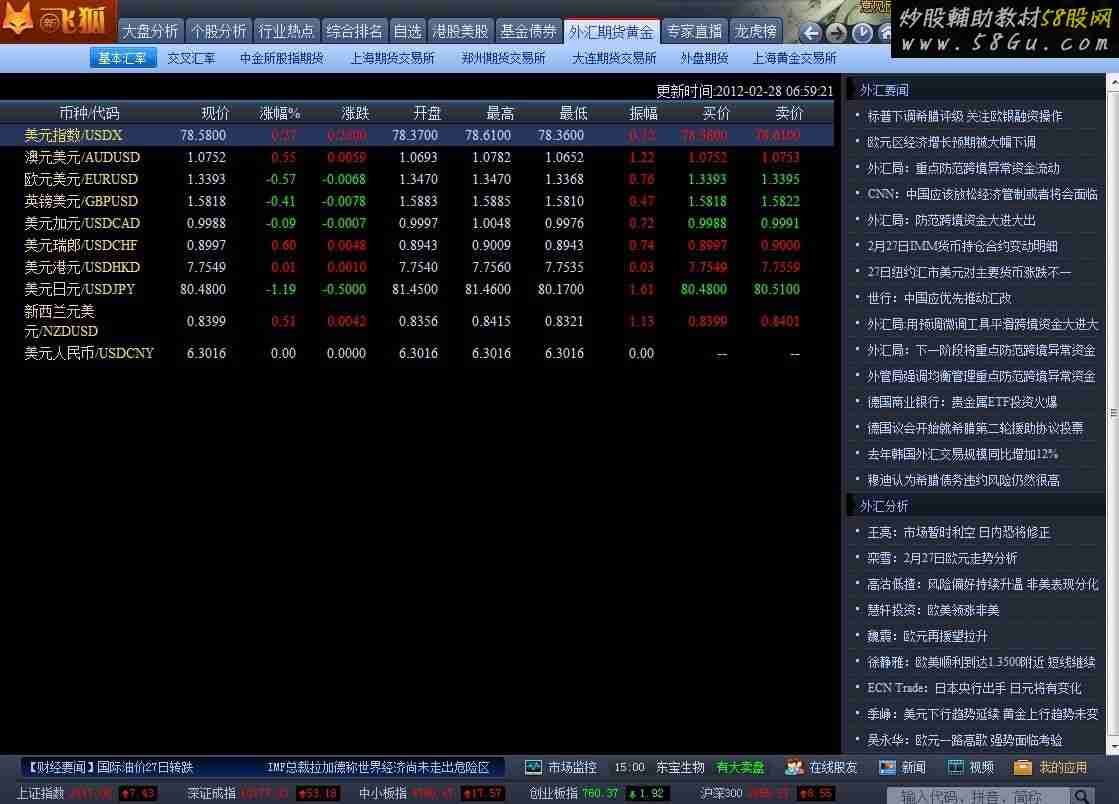Image resolution: width=1119 pixels, height=804 pixels.
Task: Click the forward arrow navigation icon
Action: [836, 32]
